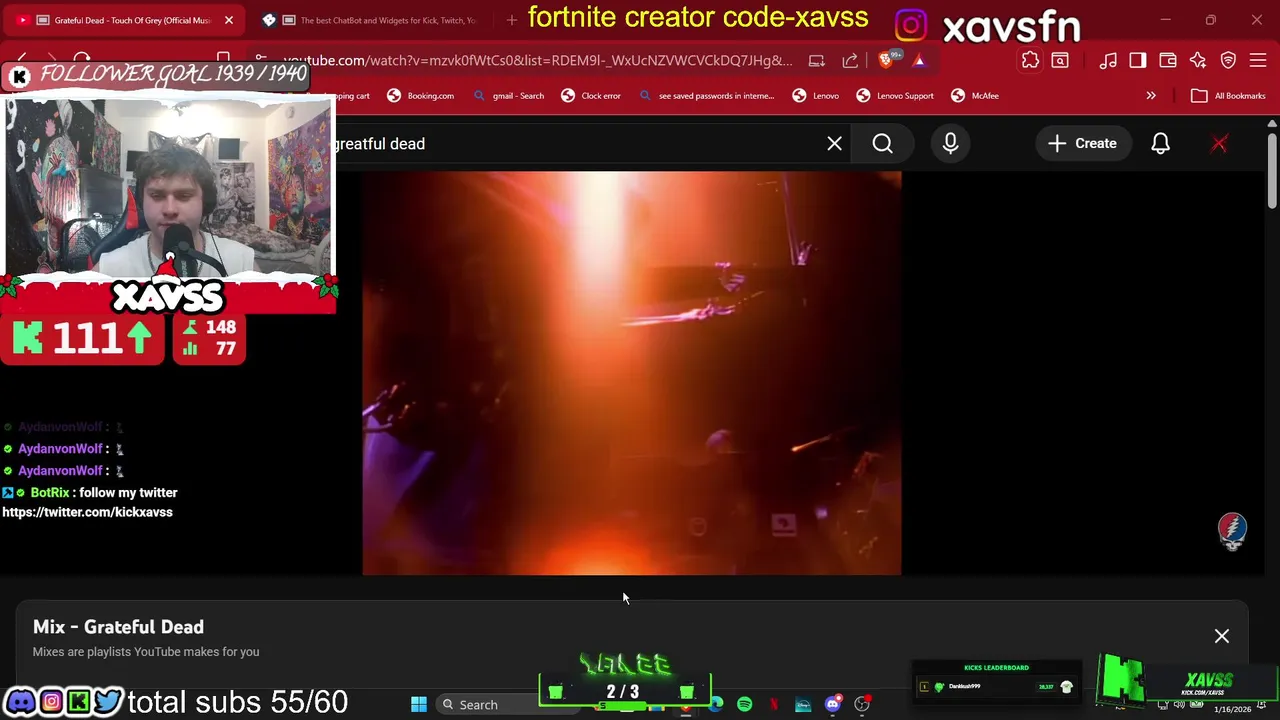This screenshot has width=1280, height=720.
Task: Click the Brave Rewards triangle icon
Action: pos(919,61)
